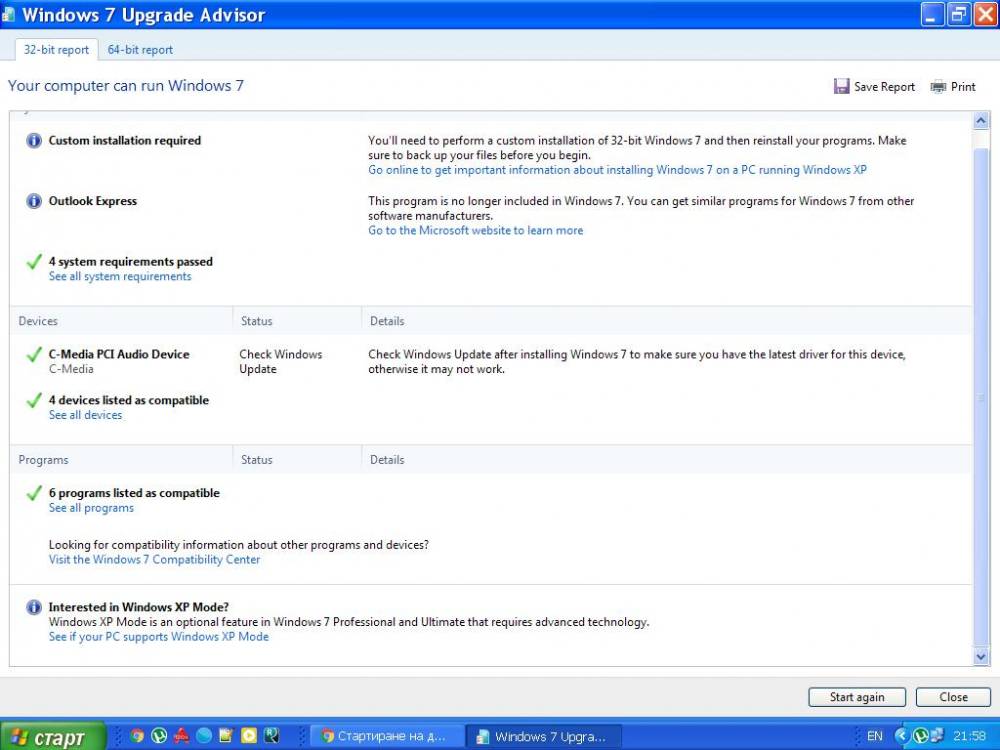Click the uTorrent icon in the system tray
Screen dimensions: 1000x750
coord(920,737)
